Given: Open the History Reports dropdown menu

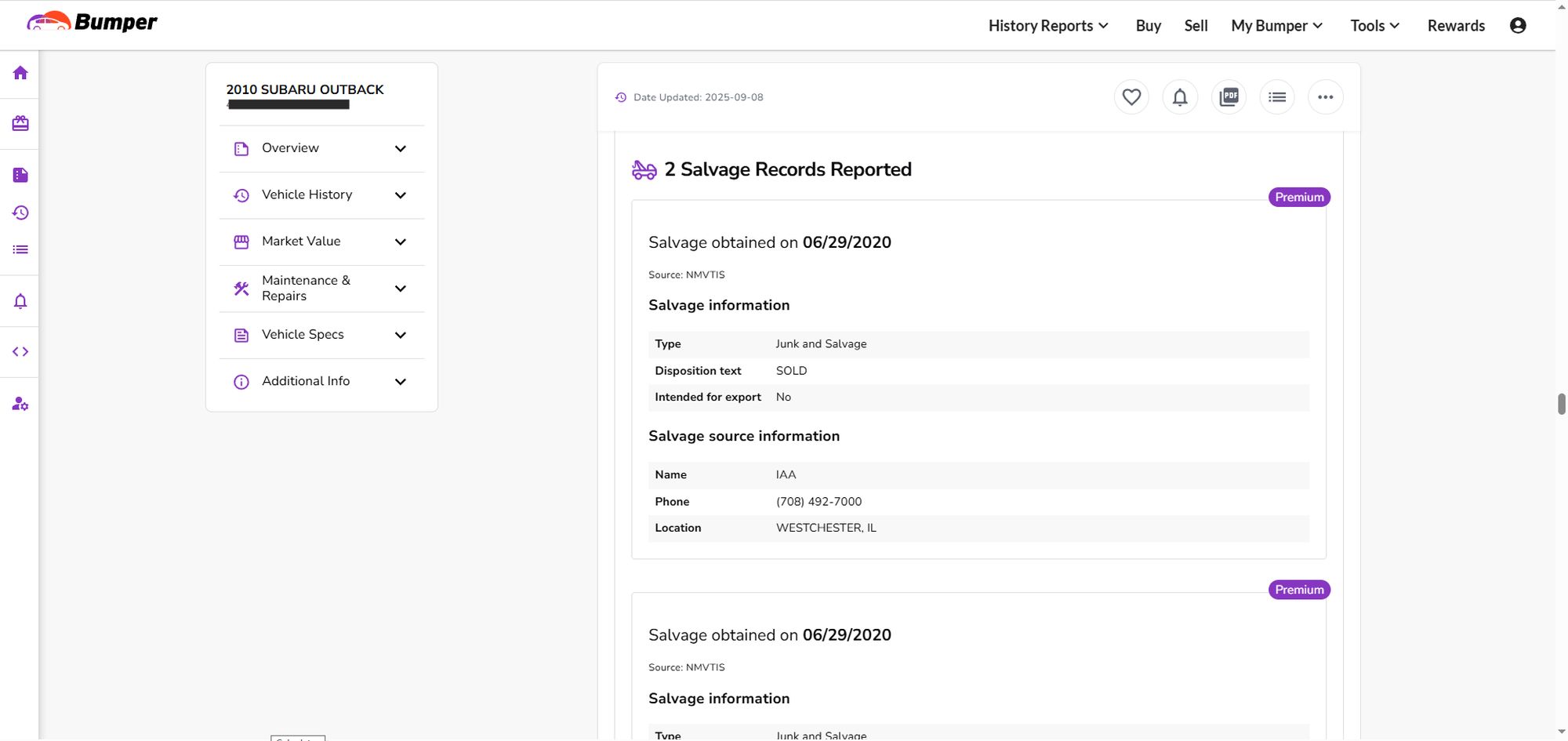Looking at the screenshot, I should 1047,26.
